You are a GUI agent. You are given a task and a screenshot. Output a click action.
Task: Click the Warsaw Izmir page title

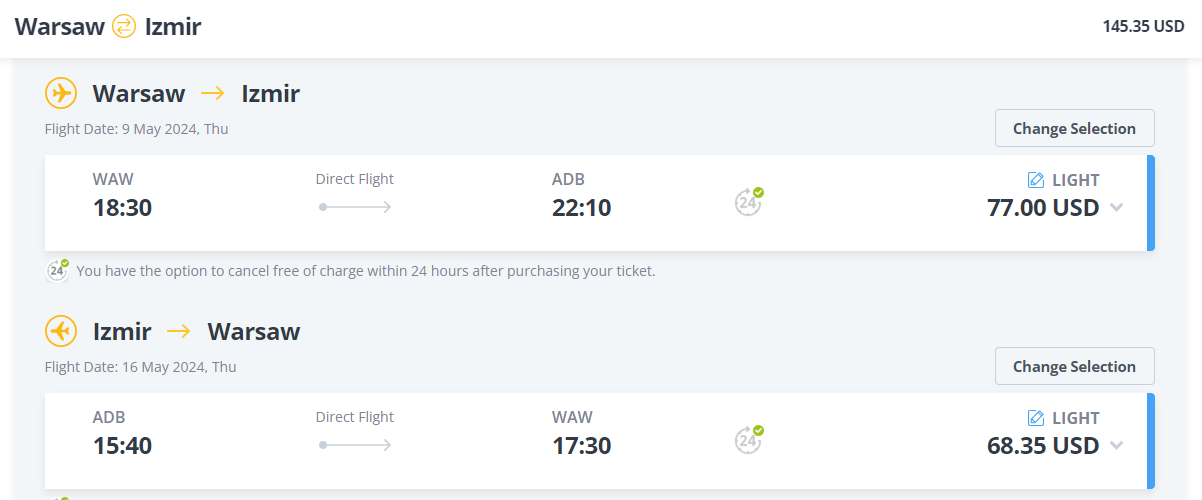click(108, 27)
